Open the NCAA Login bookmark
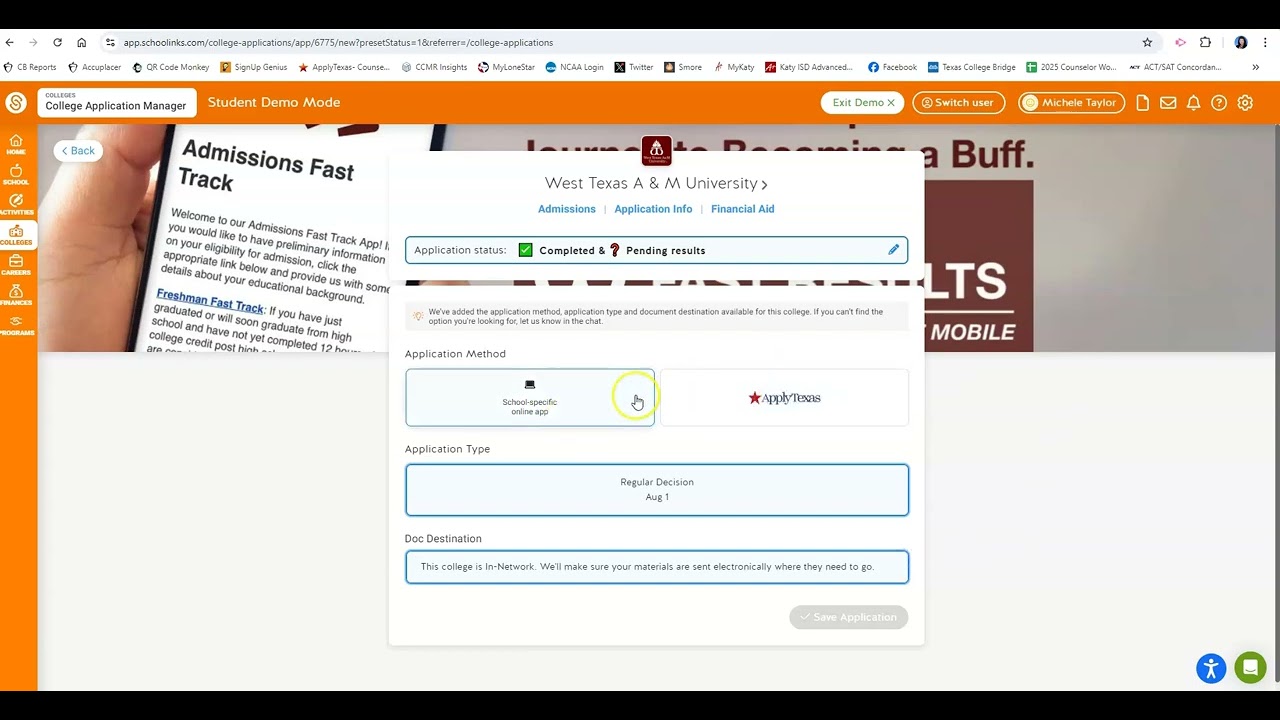Screen dimensions: 1280x720 pos(575,67)
